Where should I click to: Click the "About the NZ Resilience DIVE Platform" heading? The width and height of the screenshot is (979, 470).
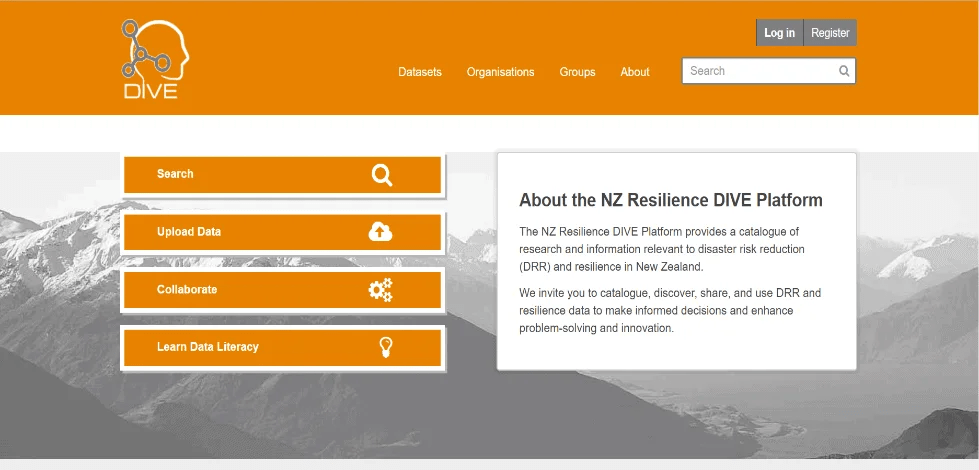point(671,200)
